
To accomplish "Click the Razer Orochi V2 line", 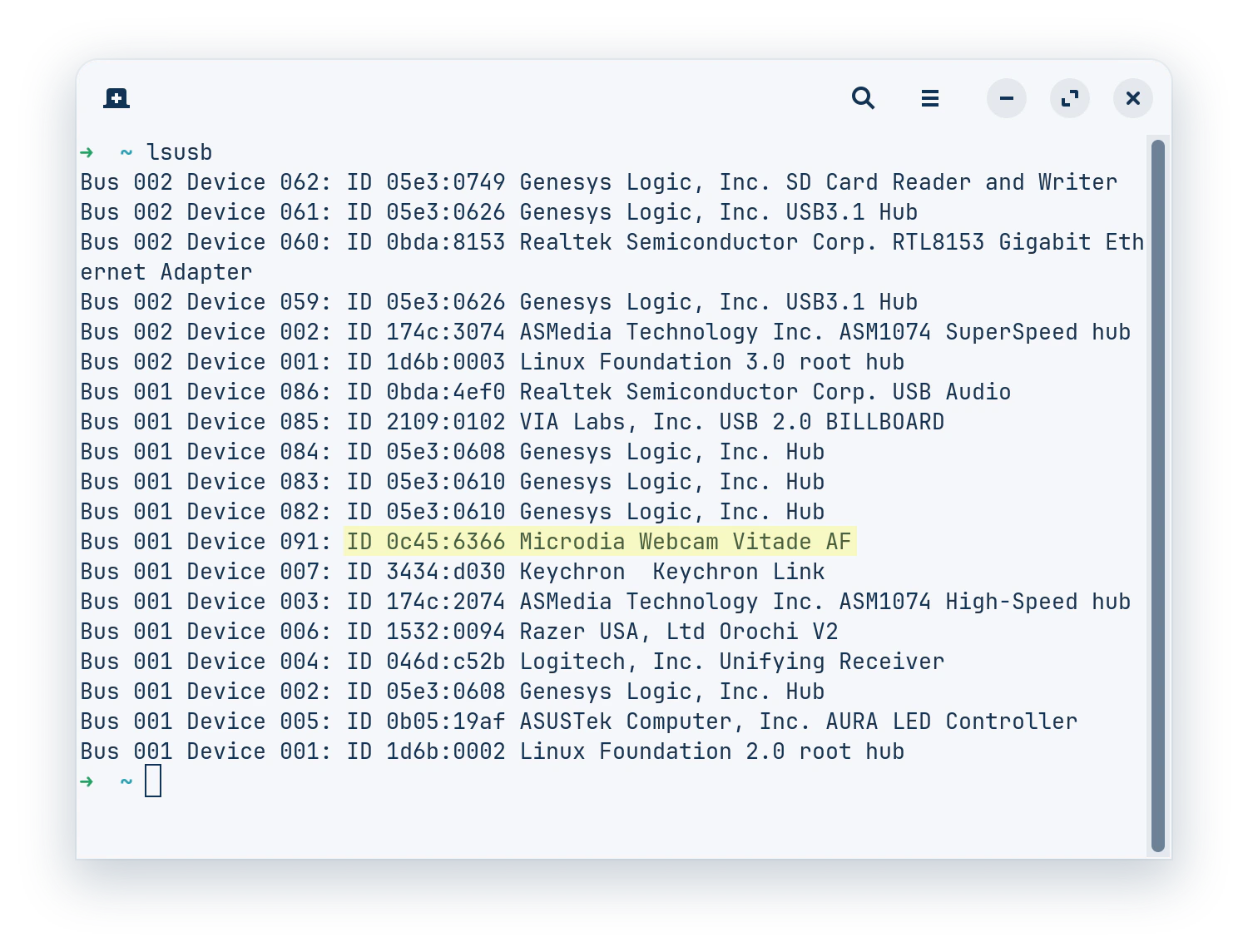I will point(459,632).
